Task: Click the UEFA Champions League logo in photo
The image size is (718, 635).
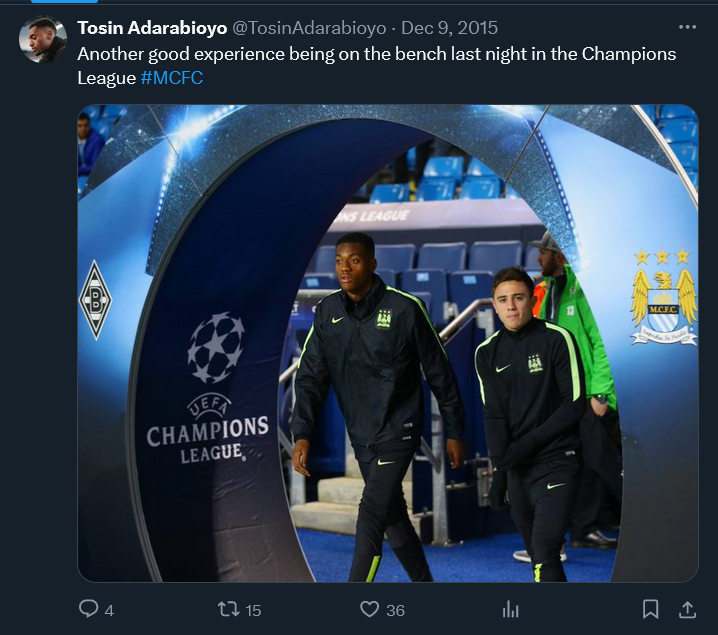Action: point(208,388)
